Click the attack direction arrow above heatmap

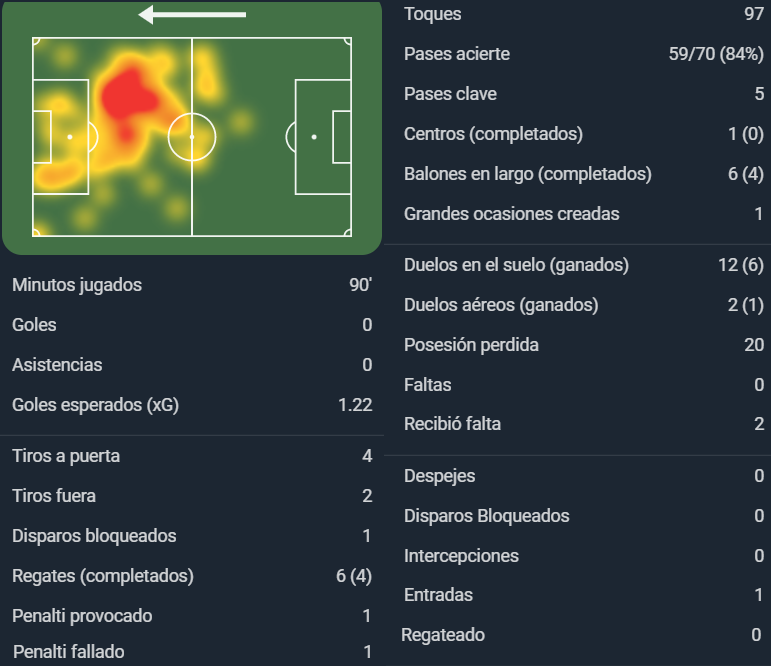[192, 15]
